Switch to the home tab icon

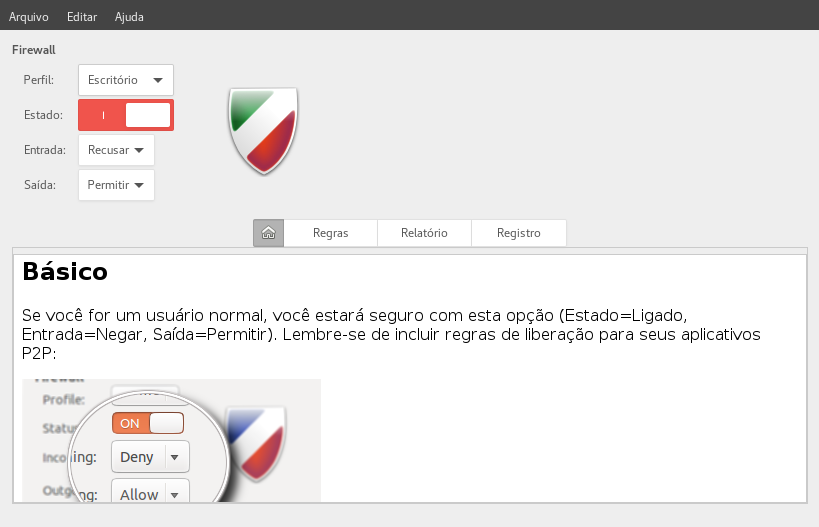[x=268, y=233]
